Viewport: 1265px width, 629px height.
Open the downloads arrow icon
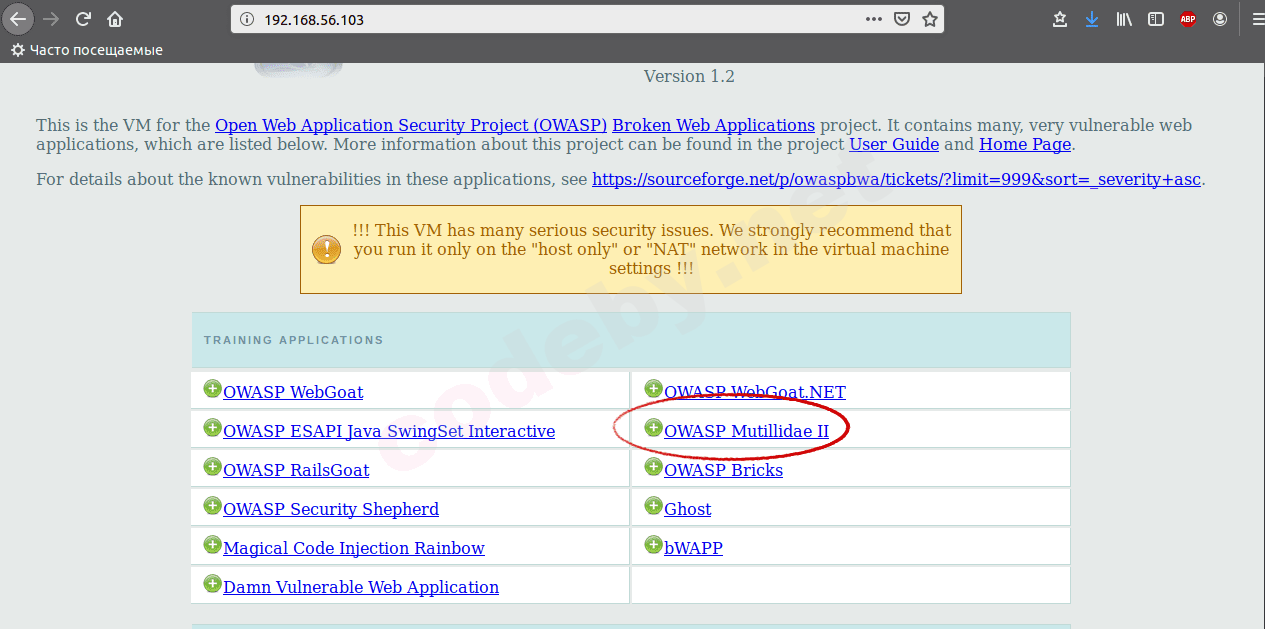coord(1092,19)
